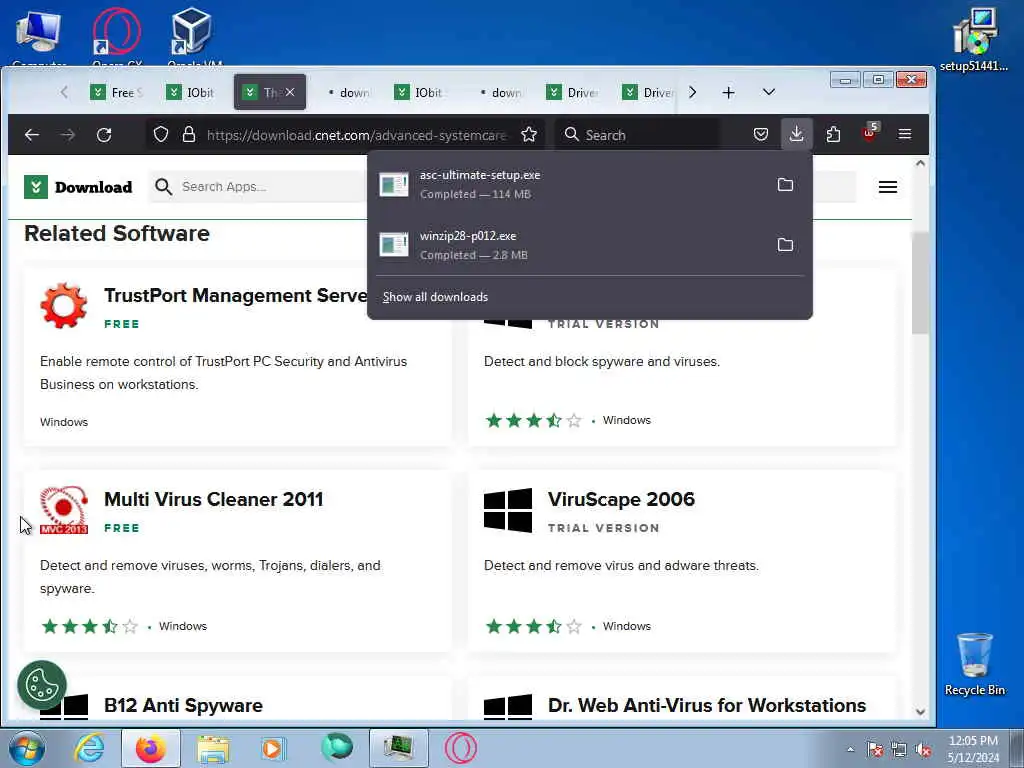The image size is (1024, 768).
Task: Open Dr. Web Anti-Virus for Workstations
Action: pos(707,705)
